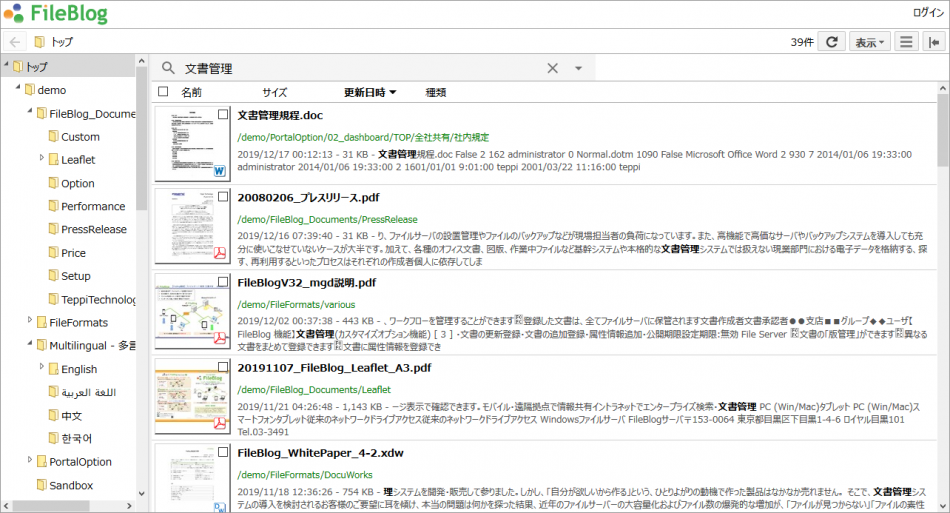Click the FileBlog logo
The width and height of the screenshot is (950, 513).
(x=55, y=14)
